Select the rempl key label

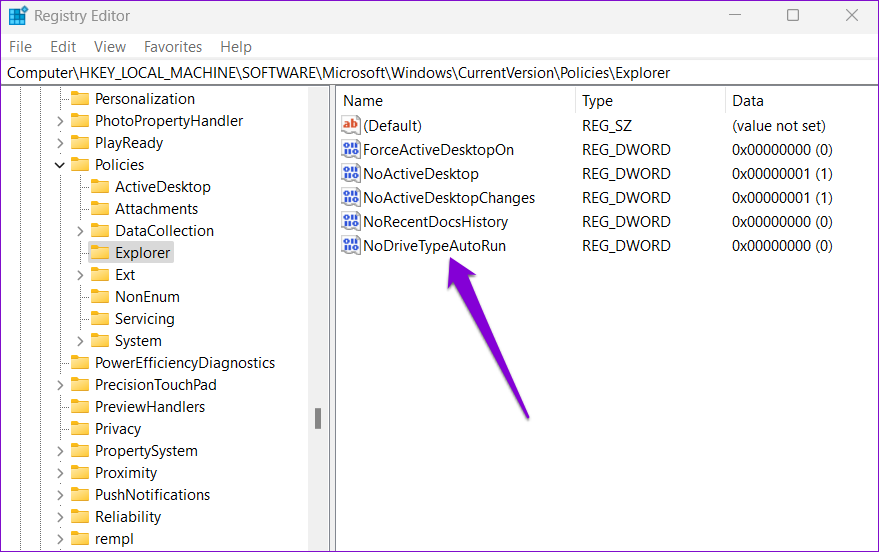(x=114, y=539)
